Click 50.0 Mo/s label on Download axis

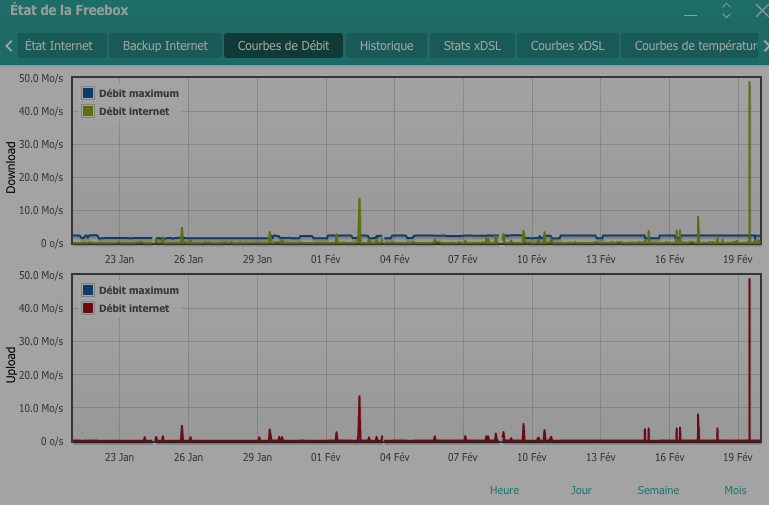pos(41,78)
